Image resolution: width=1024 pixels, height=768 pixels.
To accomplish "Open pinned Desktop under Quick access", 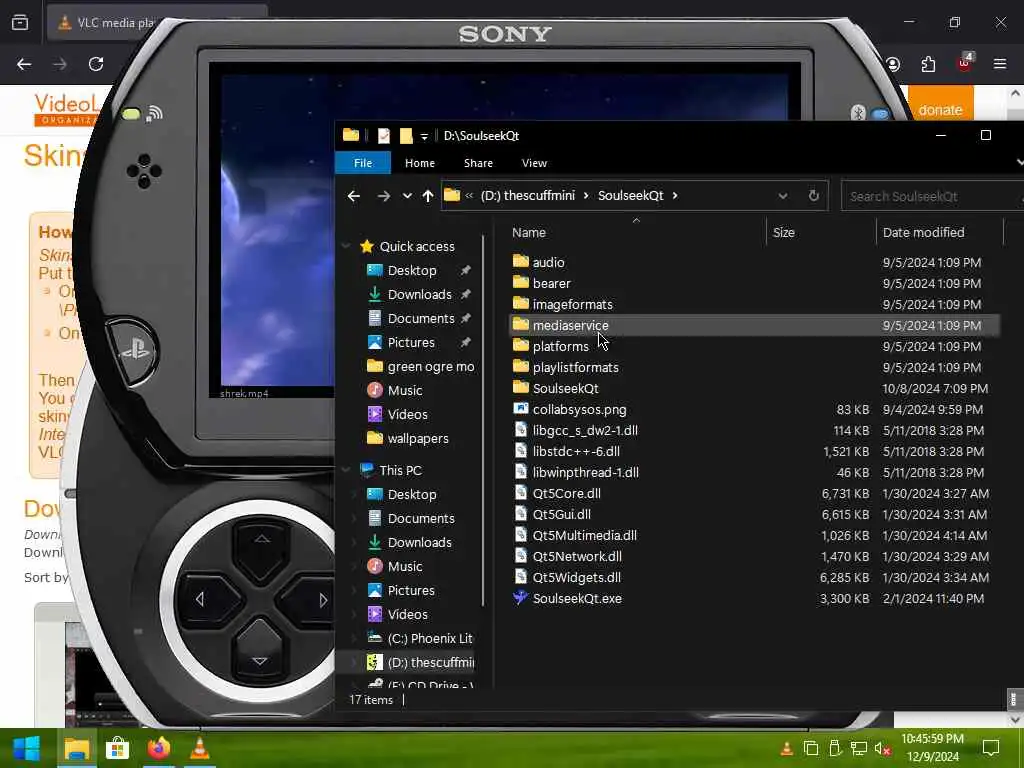I will point(411,270).
